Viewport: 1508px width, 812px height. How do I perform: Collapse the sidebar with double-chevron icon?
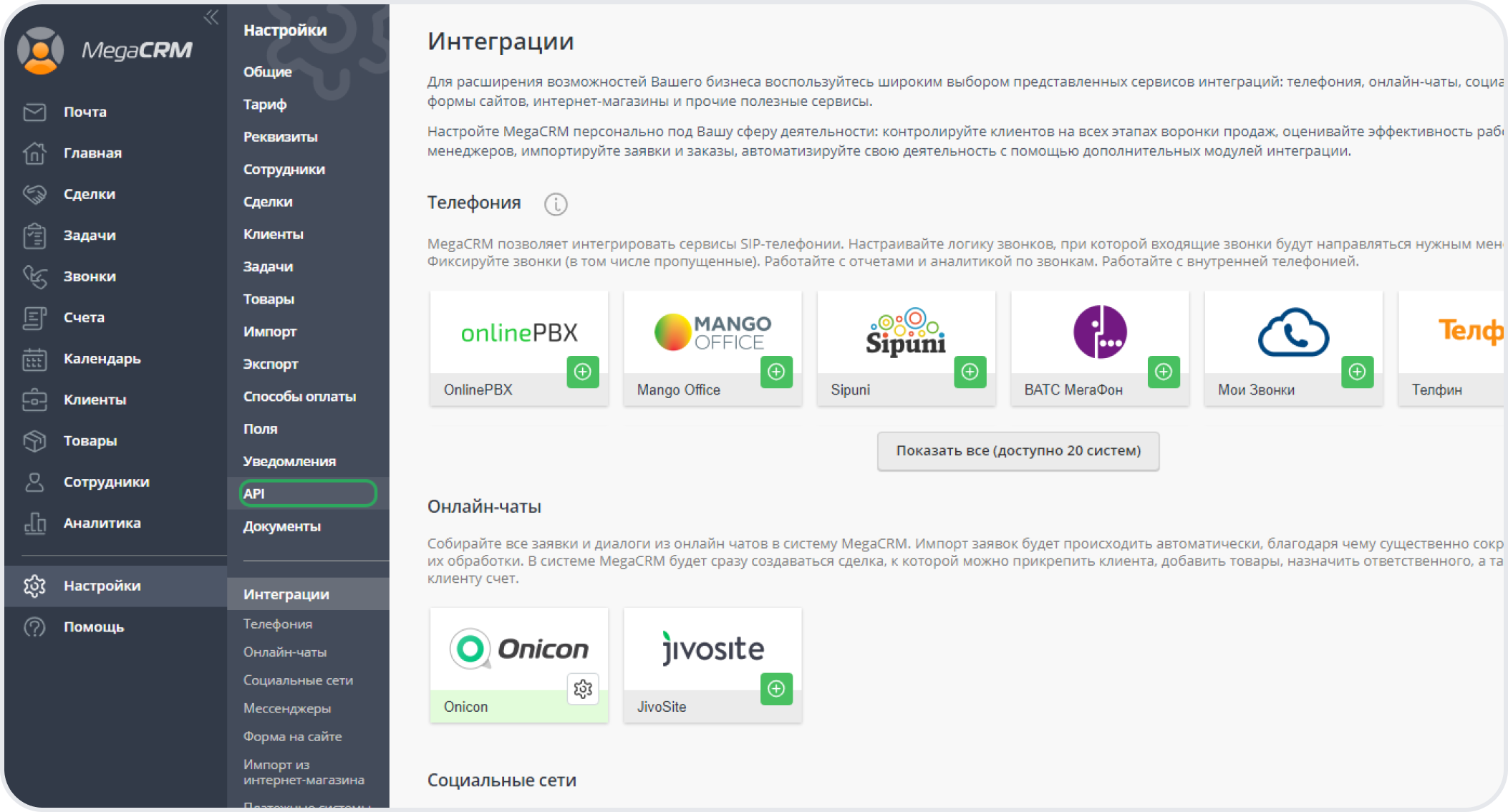[x=211, y=17]
